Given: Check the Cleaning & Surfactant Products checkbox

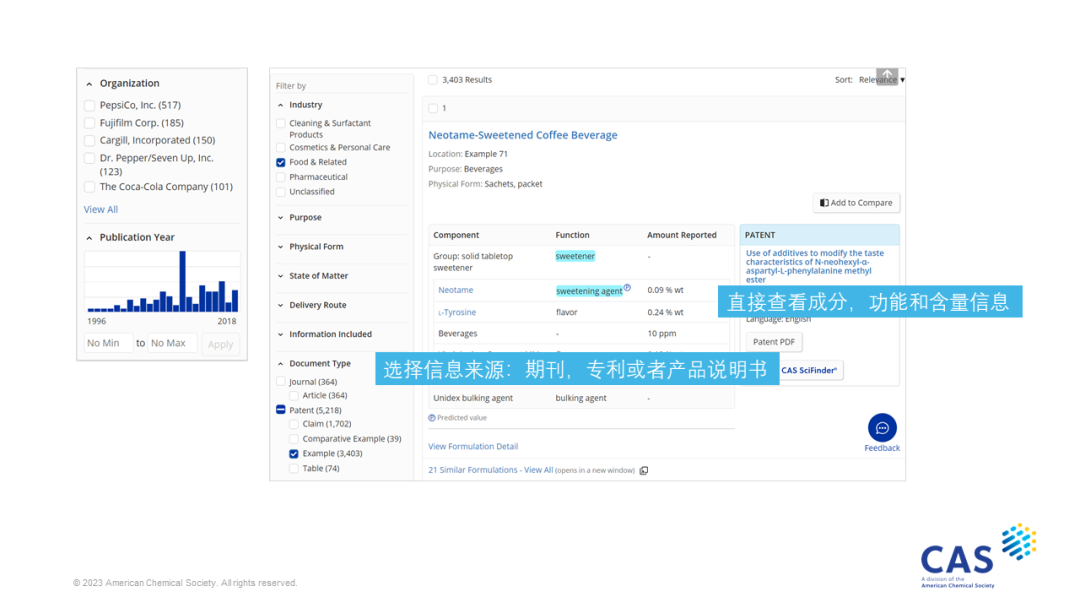Looking at the screenshot, I should point(280,123).
